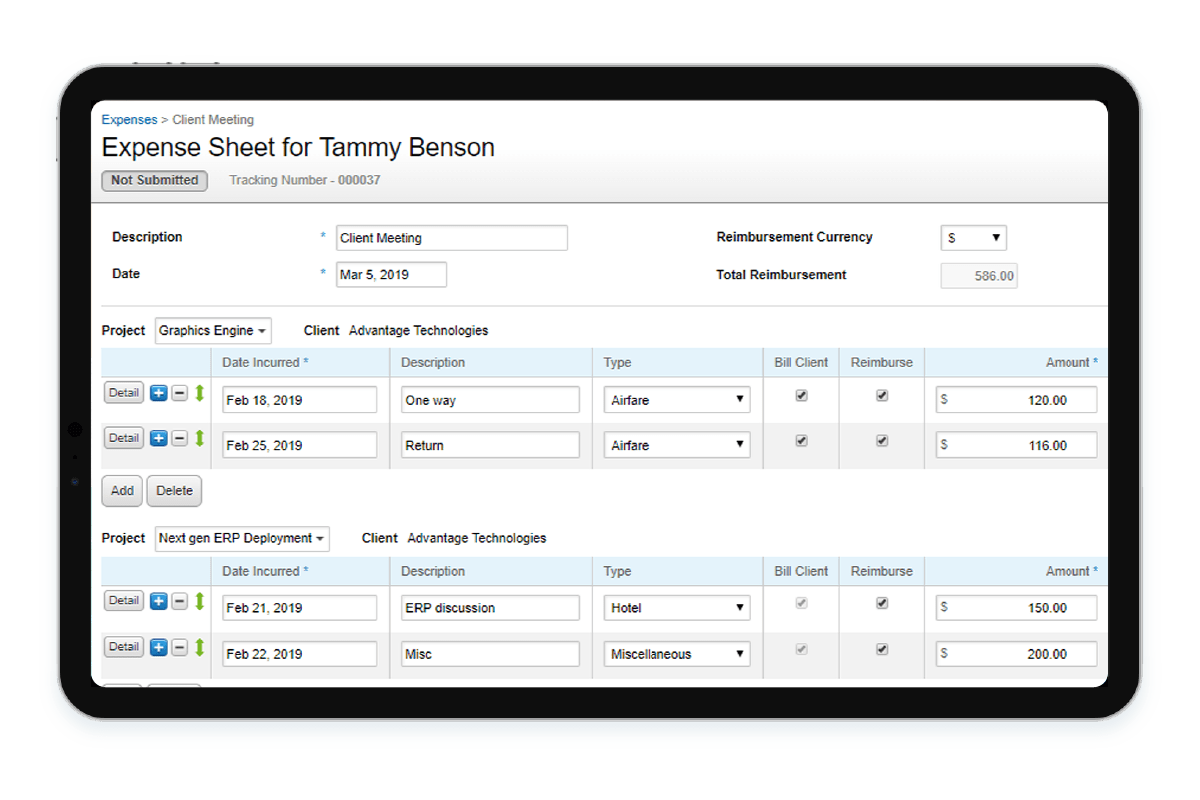
Task: Toggle the Reimburse checkbox on the Return row
Action: coord(881,440)
